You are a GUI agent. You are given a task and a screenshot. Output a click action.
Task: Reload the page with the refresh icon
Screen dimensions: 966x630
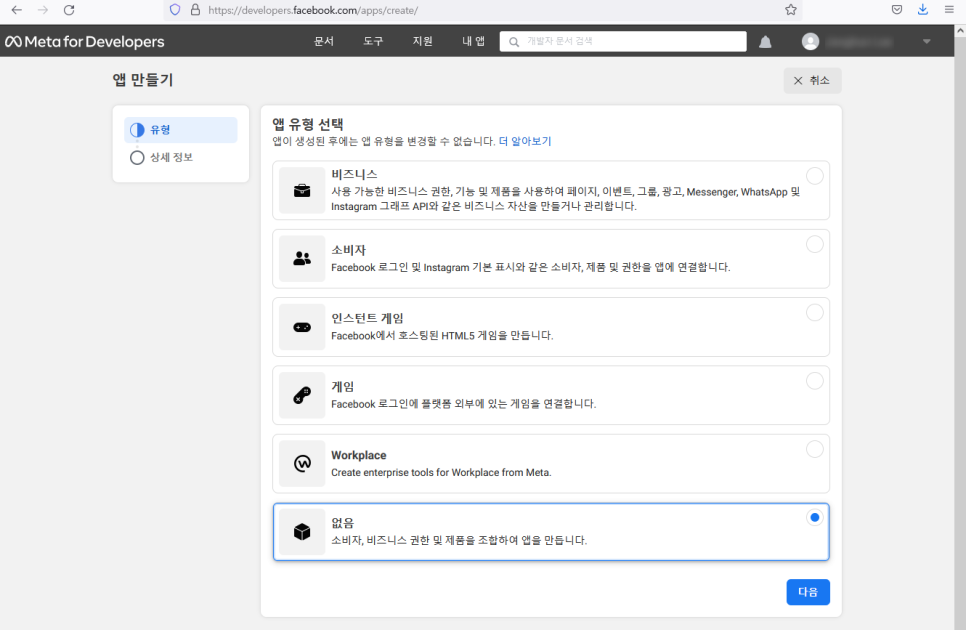pos(69,10)
